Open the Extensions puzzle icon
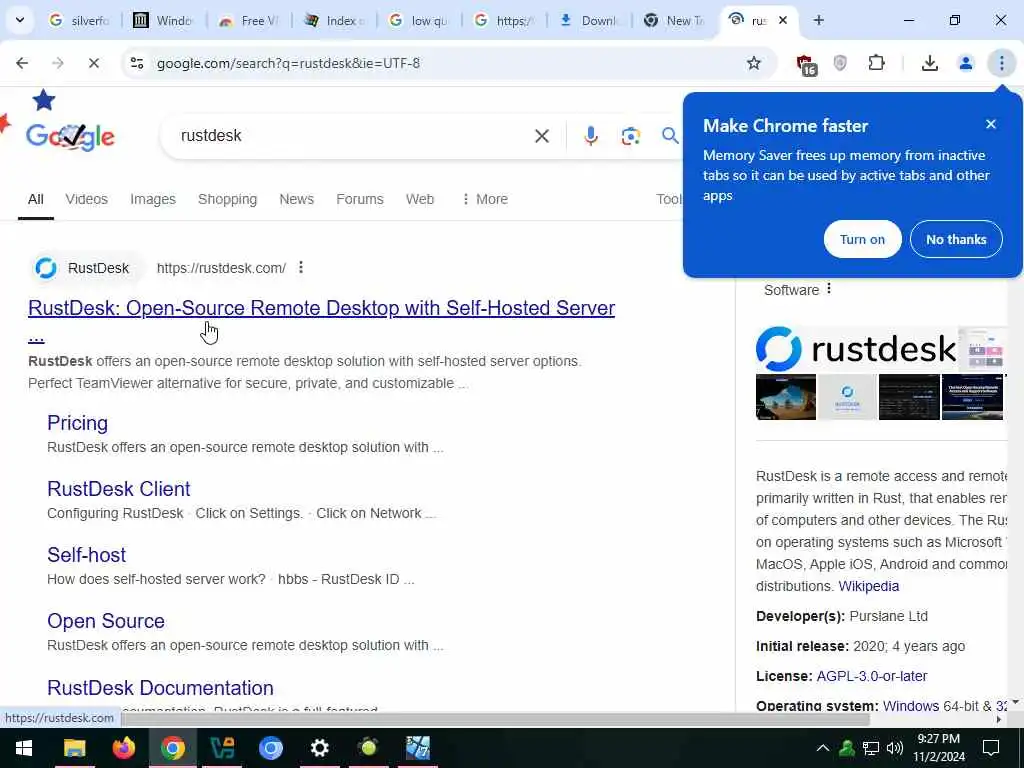Viewport: 1024px width, 768px height. tap(876, 63)
